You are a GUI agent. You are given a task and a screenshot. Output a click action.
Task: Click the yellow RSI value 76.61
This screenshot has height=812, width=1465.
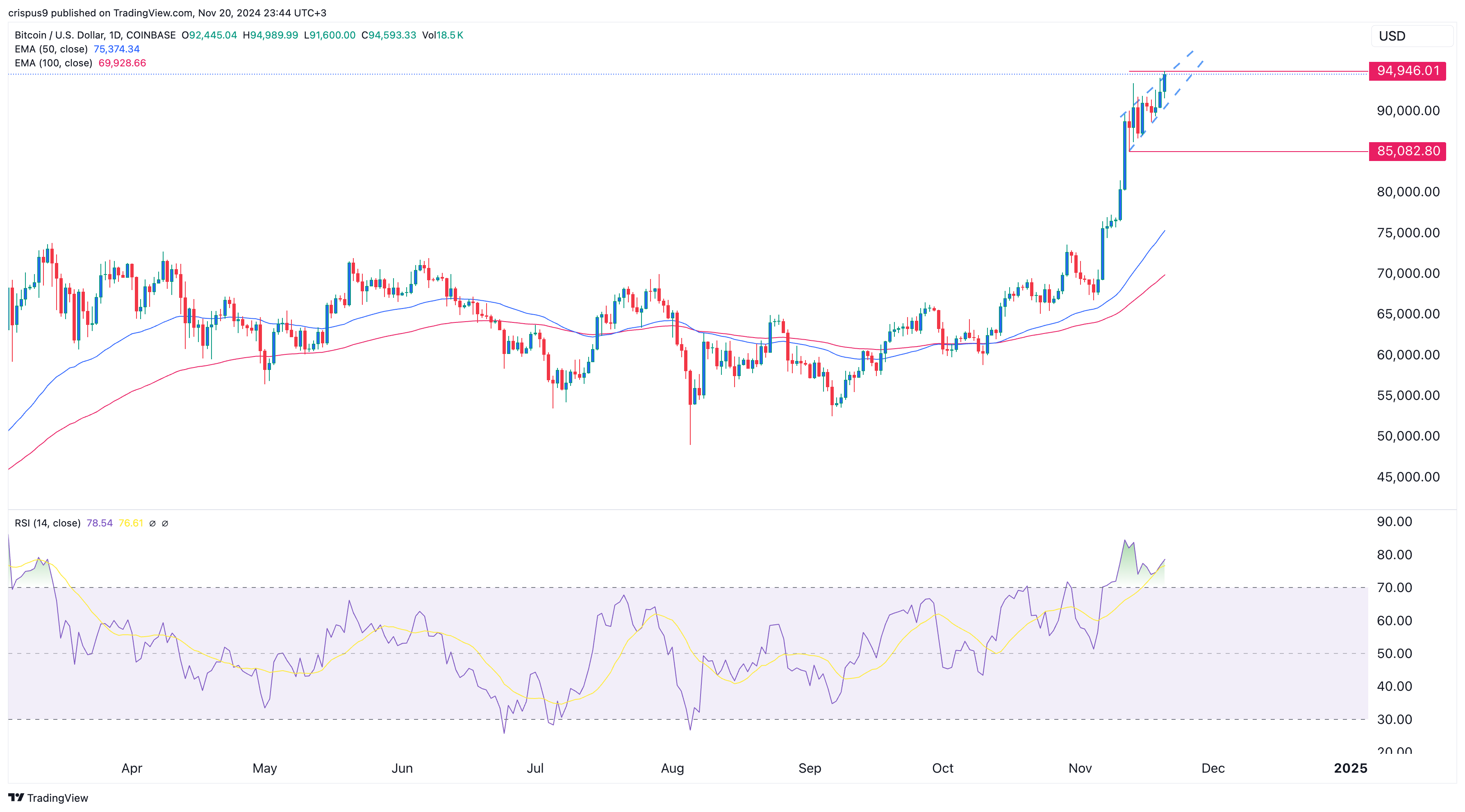[x=131, y=523]
